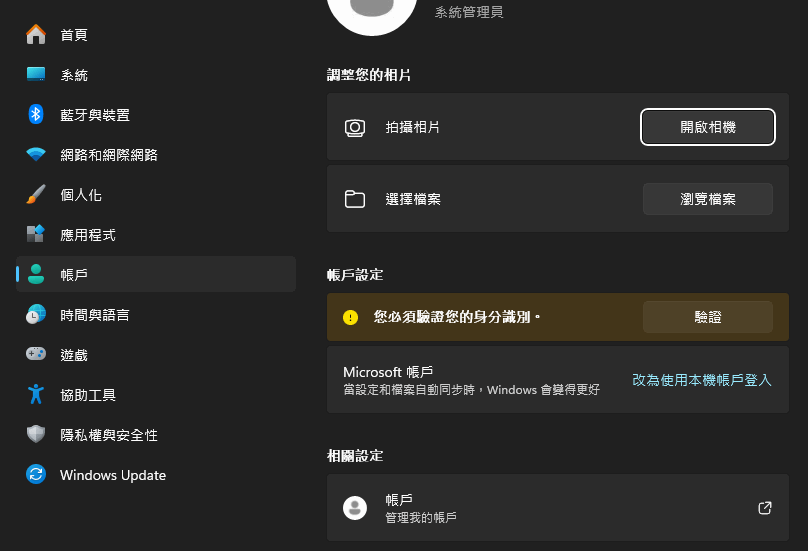Open 藍牙與裝置 Bluetooth icon
The image size is (808, 551).
click(x=36, y=114)
